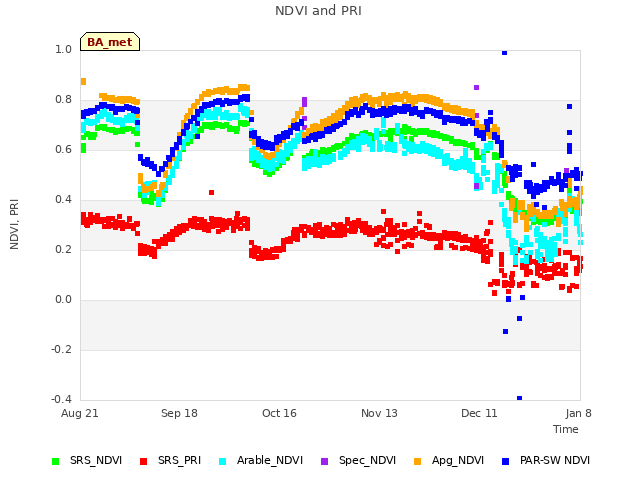Toggle the Apg_NDVI legend label
Screen dimensions: 640x480
458,460
